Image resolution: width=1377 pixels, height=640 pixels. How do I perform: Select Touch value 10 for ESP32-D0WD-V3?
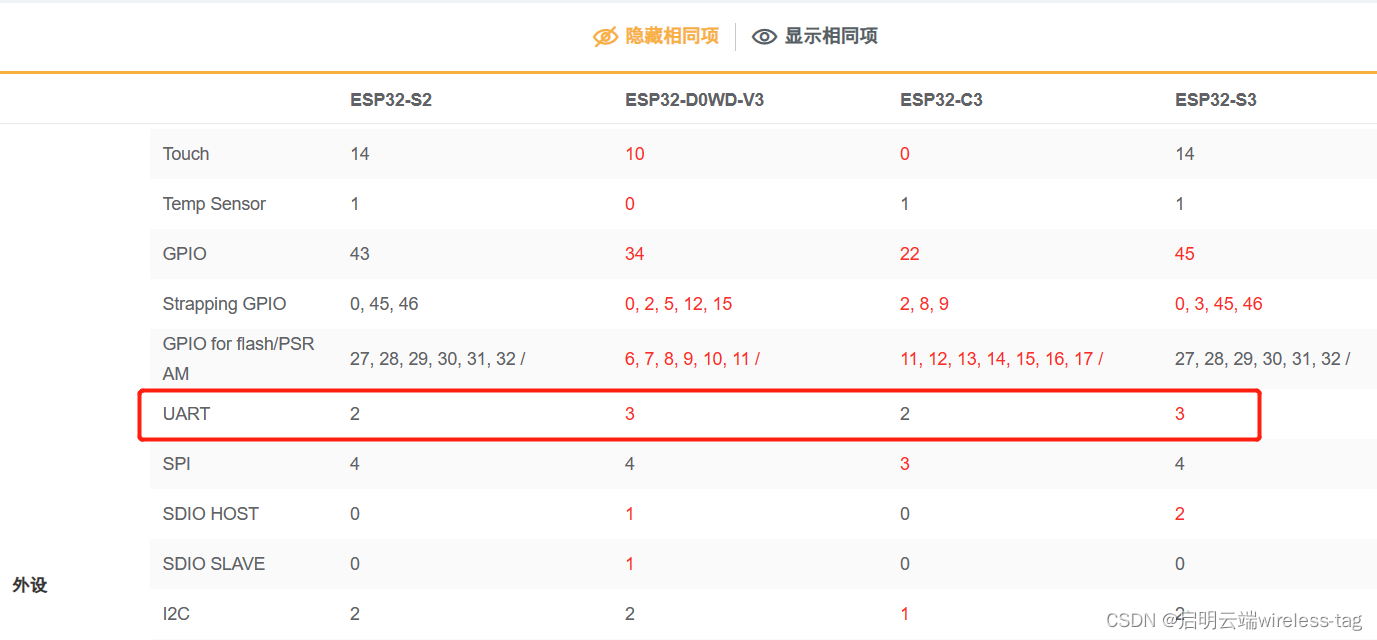click(635, 154)
